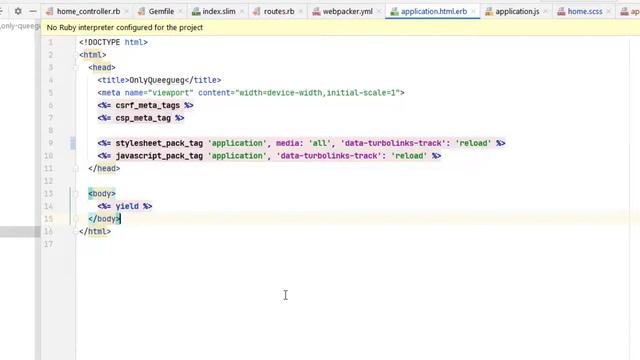The image size is (640, 360).
Task: Click the Ruby file icon on home_controller.rb tab
Action: click(50, 11)
